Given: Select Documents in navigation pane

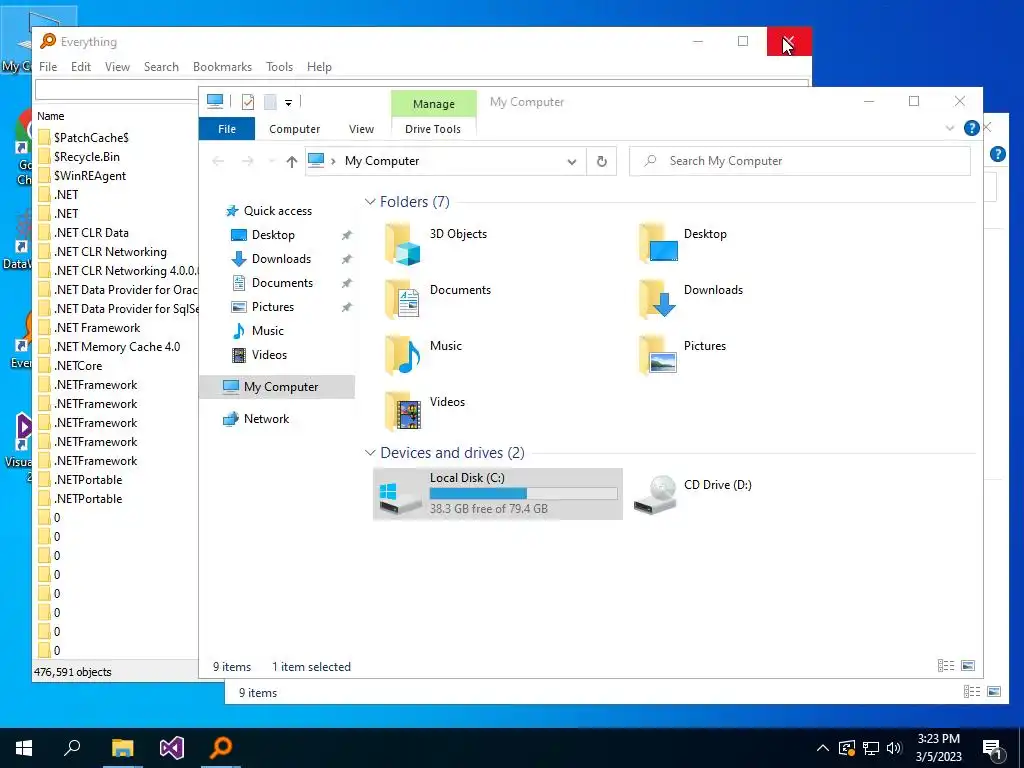Looking at the screenshot, I should pos(282,283).
